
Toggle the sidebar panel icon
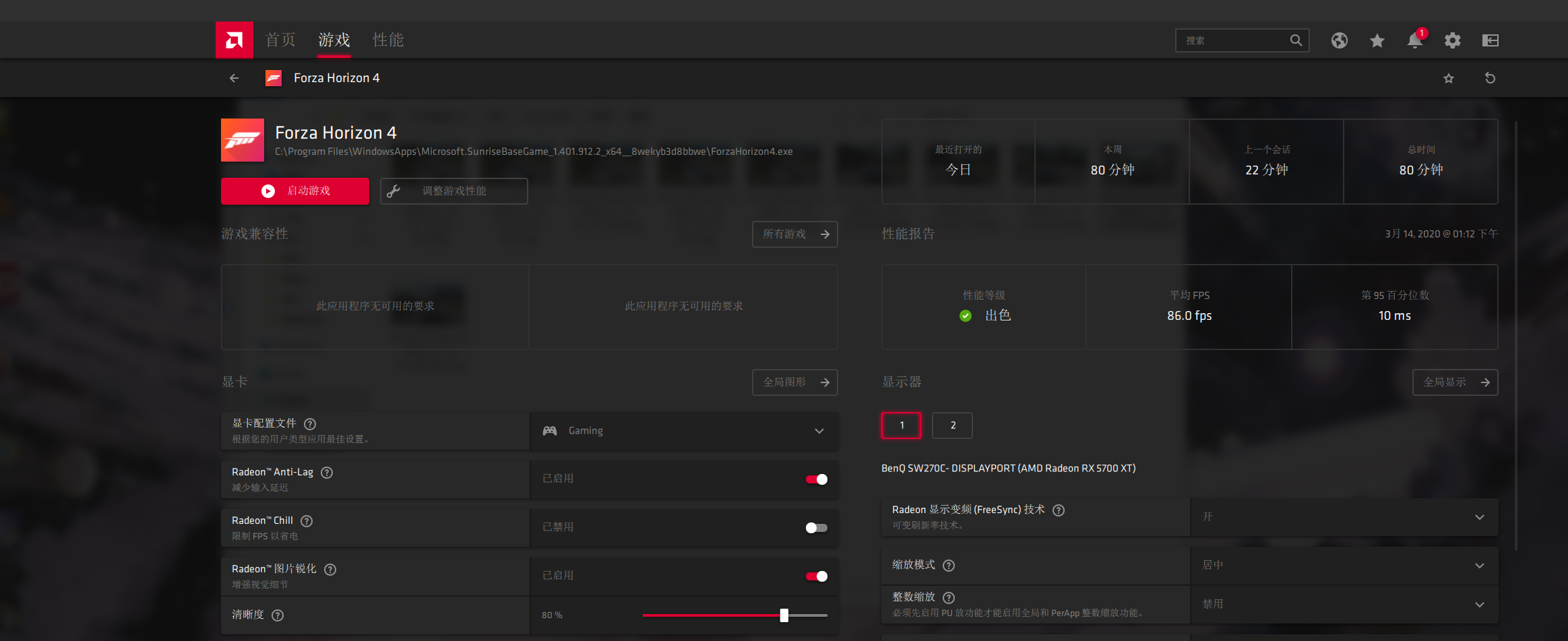1490,40
